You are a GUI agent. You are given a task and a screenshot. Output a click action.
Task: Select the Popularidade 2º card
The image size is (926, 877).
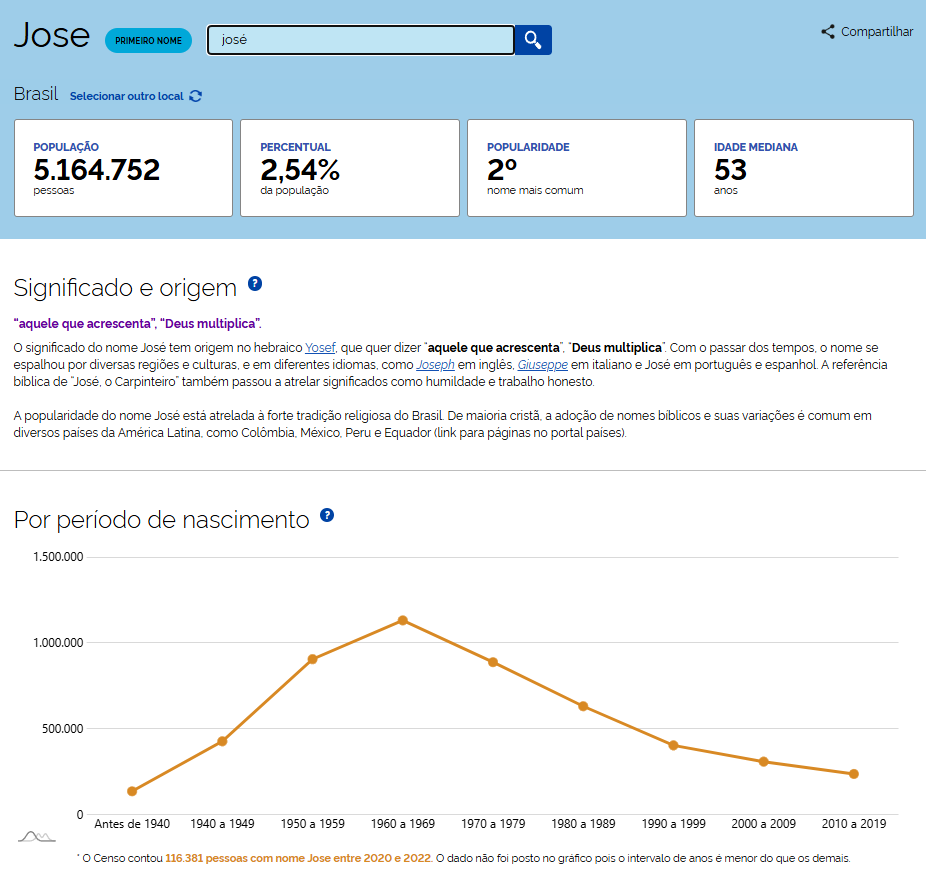(x=577, y=168)
